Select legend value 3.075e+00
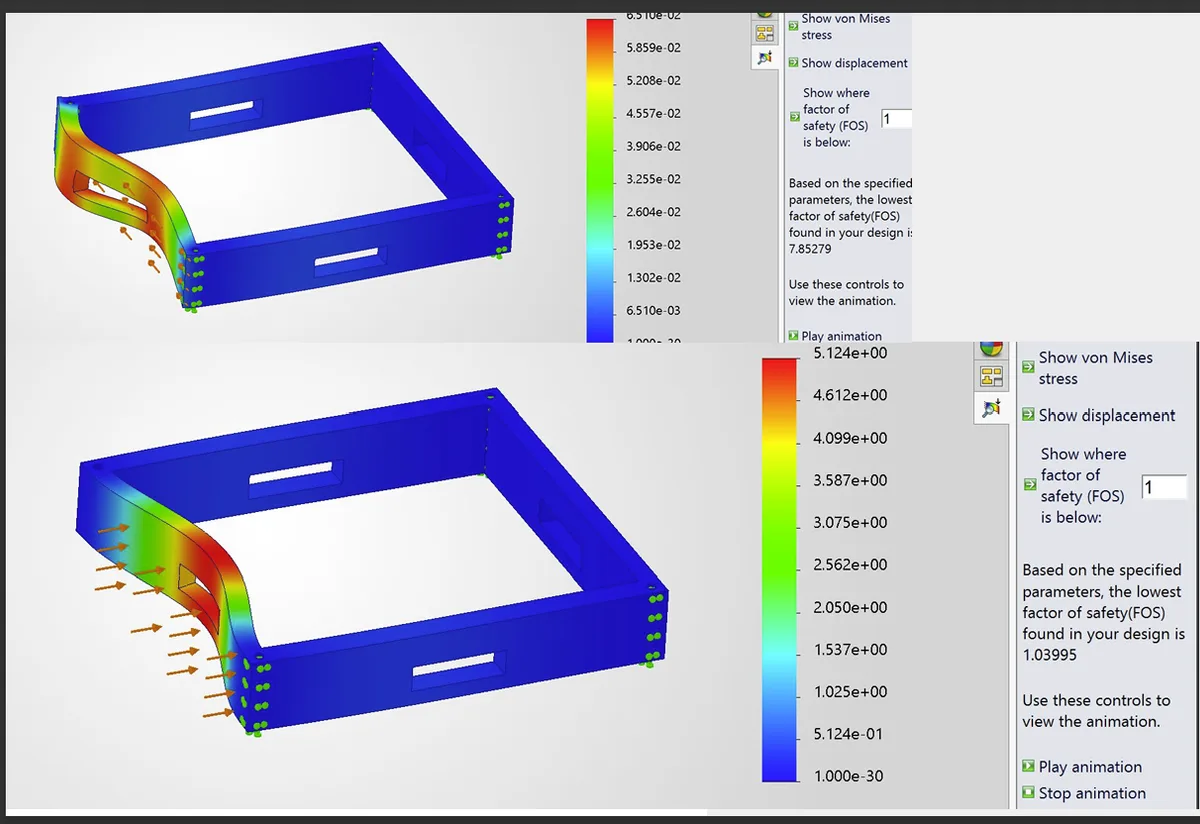1200x824 pixels. point(850,522)
